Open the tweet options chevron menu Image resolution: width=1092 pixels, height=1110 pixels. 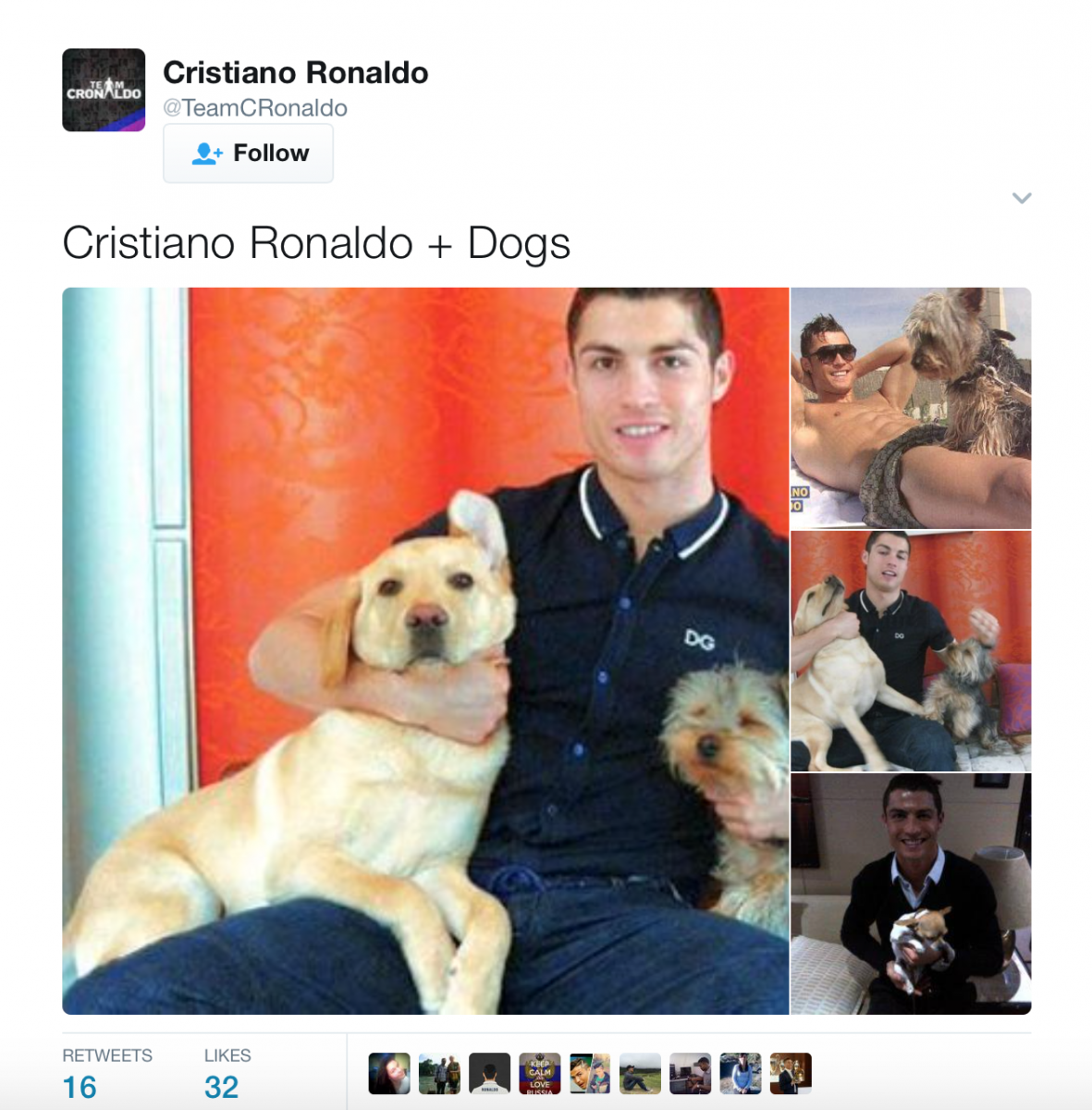(x=1021, y=198)
